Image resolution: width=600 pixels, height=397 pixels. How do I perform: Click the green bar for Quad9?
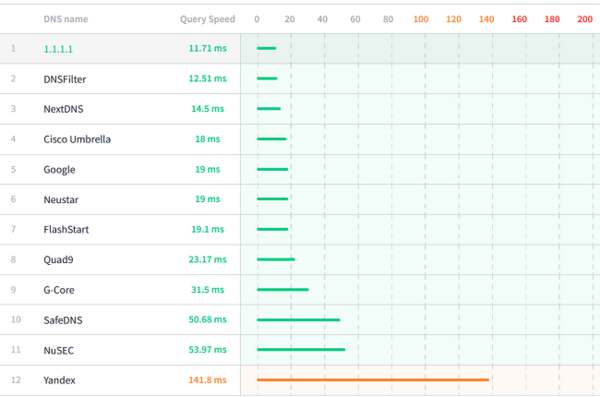(x=276, y=260)
